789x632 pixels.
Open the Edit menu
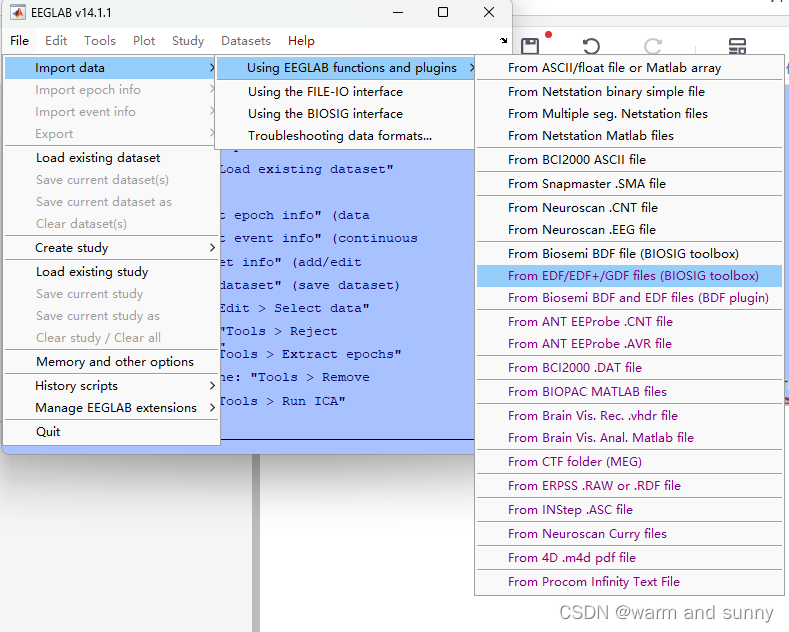tap(56, 41)
